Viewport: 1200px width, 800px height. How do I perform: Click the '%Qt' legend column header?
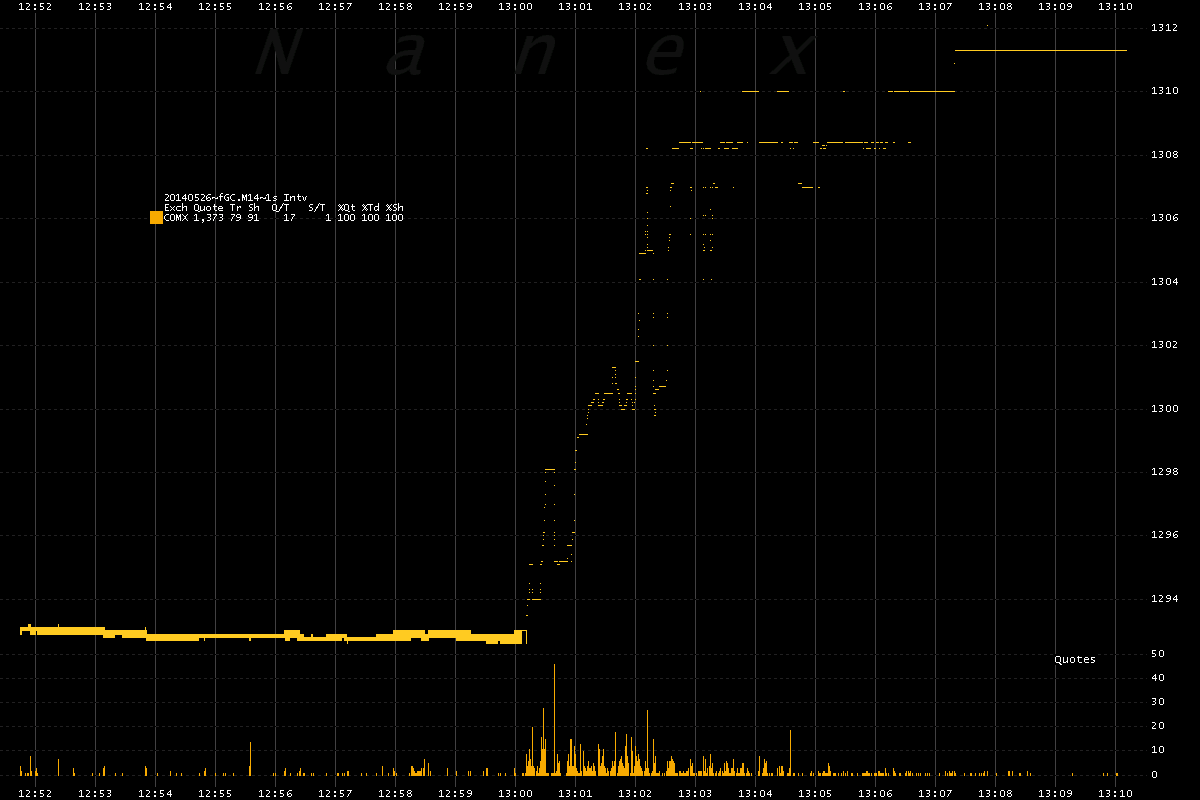click(347, 207)
